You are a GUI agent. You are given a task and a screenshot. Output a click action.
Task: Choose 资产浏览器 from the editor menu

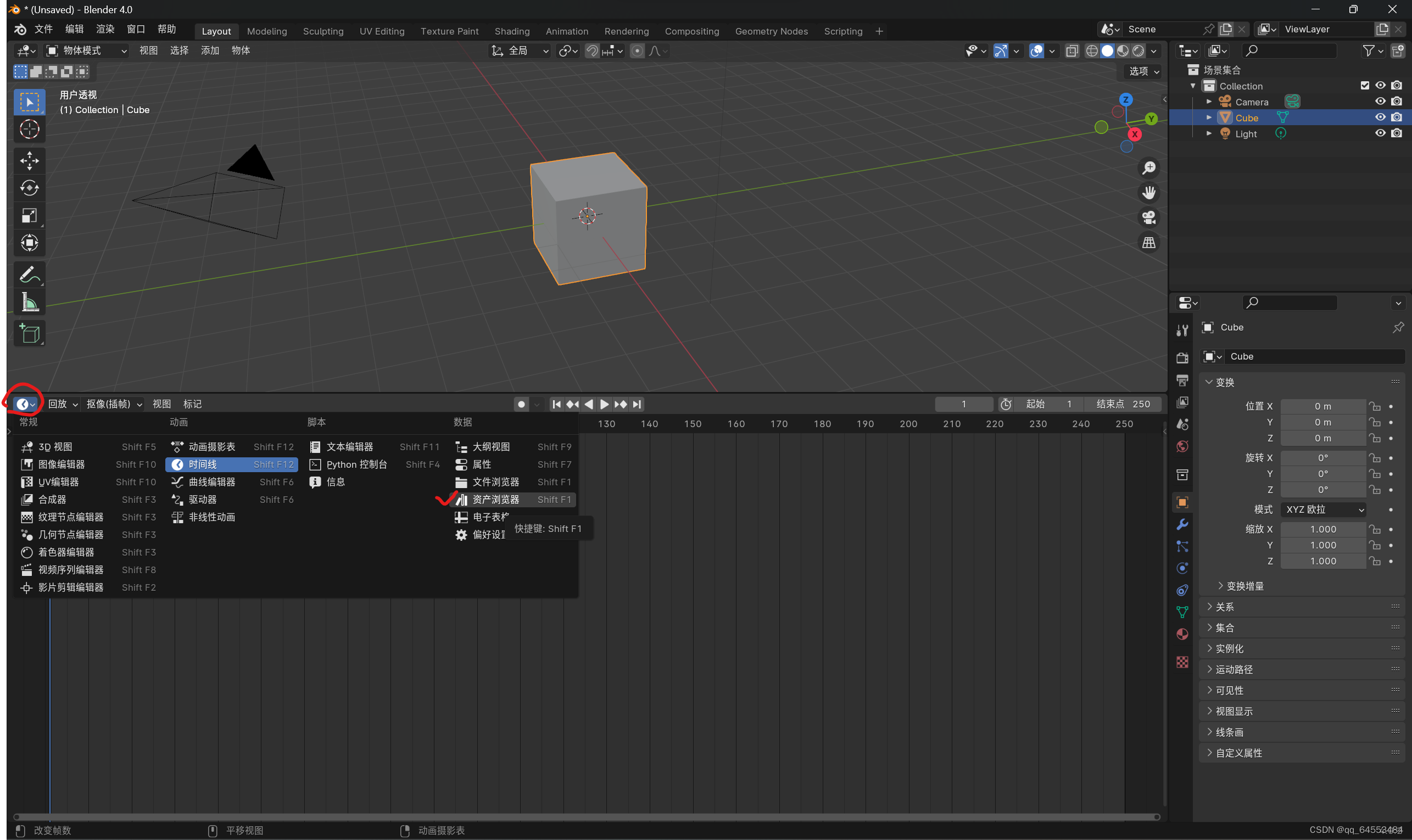click(x=495, y=499)
